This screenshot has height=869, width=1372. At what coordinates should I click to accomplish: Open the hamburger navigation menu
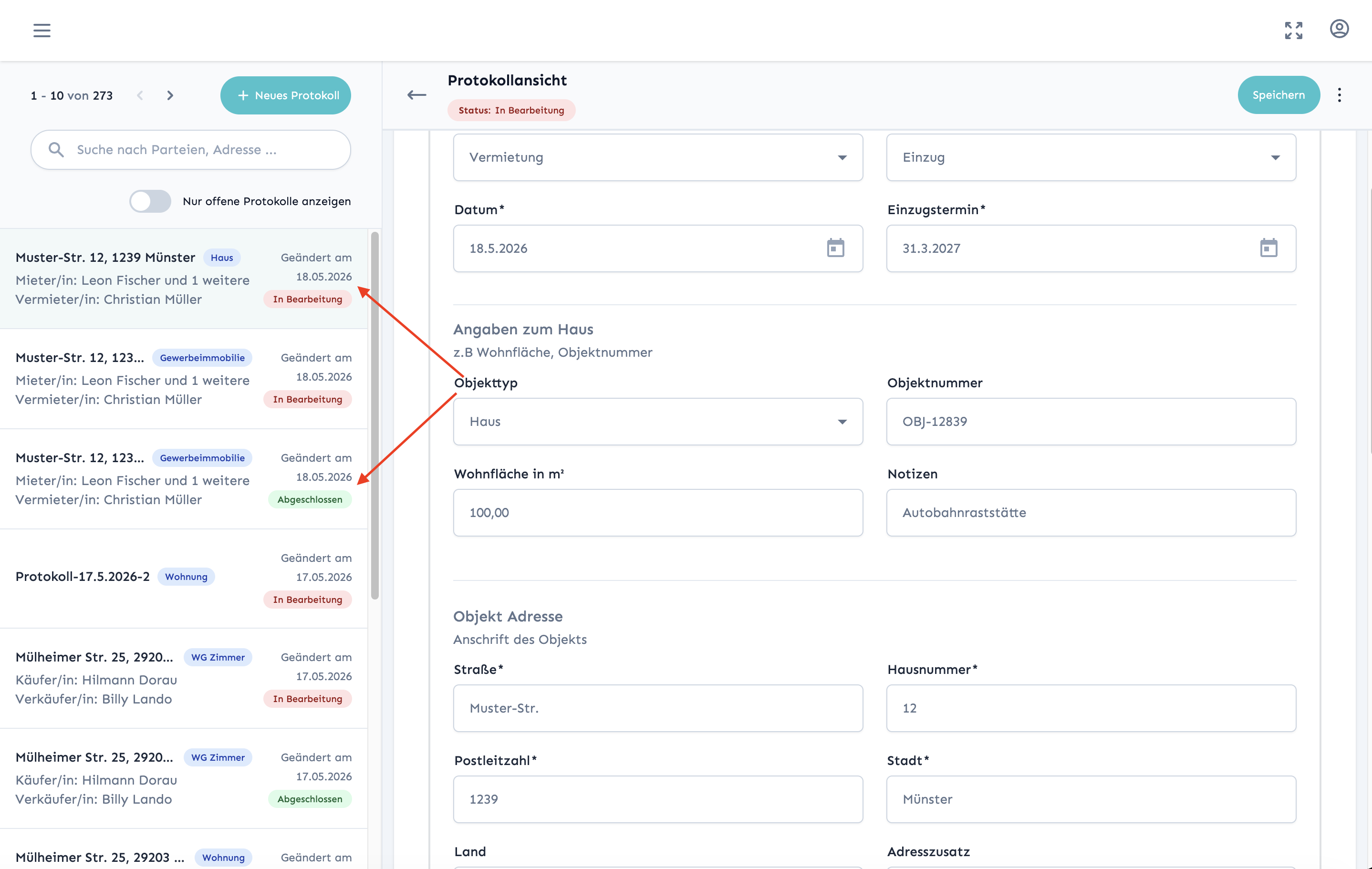42,30
